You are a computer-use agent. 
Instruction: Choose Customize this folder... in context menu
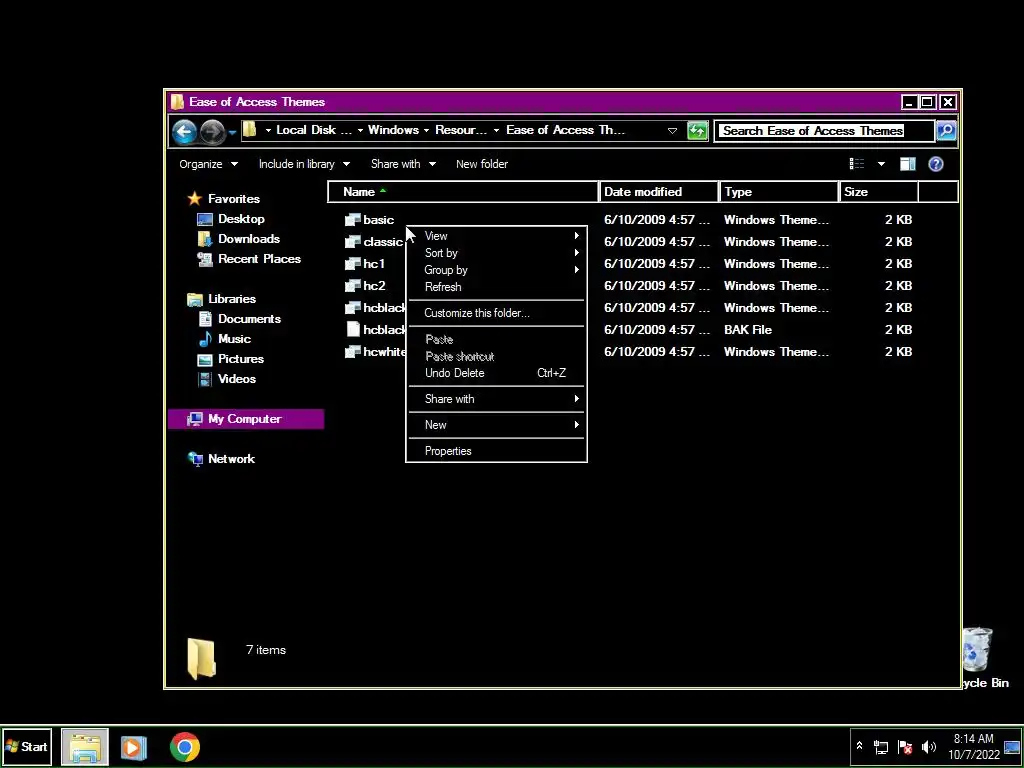496,313
